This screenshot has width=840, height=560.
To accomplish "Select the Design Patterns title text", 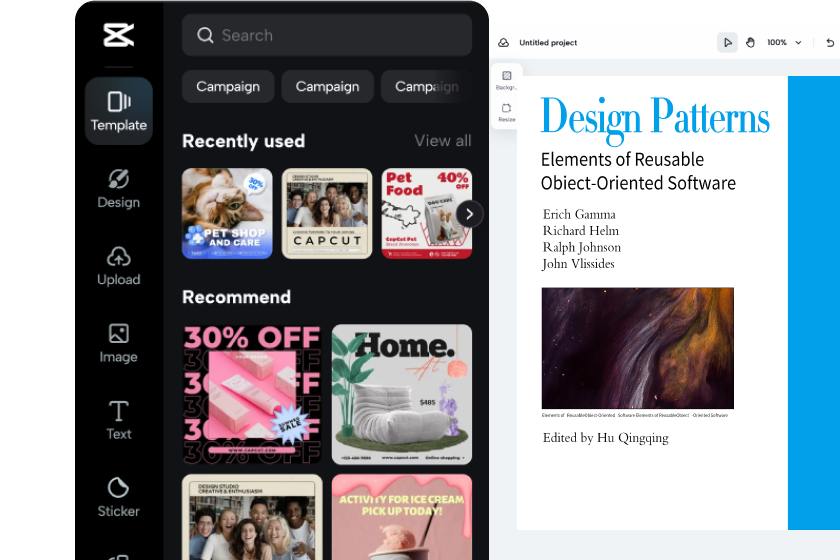I will coord(655,119).
